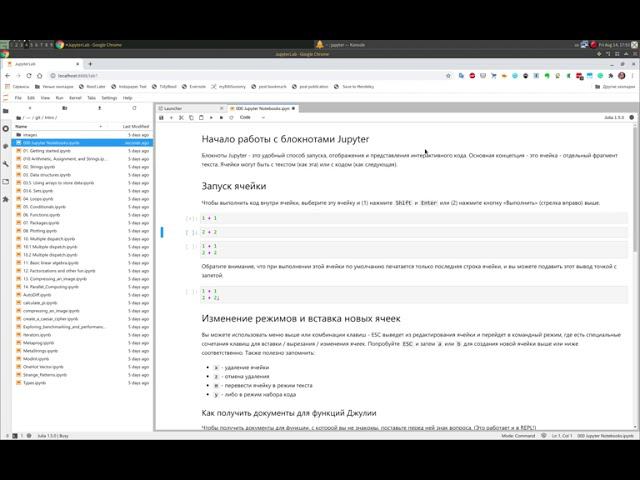Open the File Browser sidebar folder icon
Screen dimensions: 640x480
(x=6, y=111)
